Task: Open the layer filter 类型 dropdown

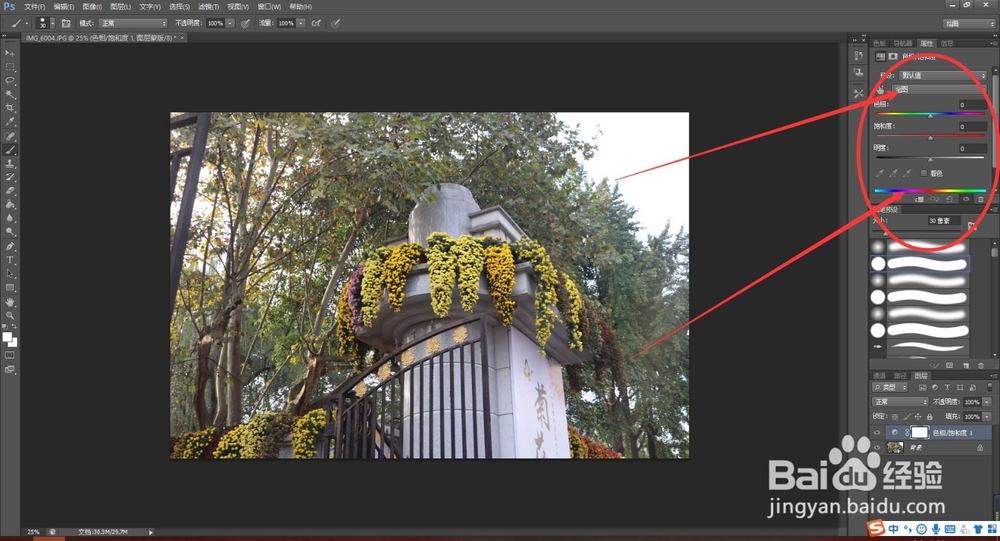Action: [x=890, y=387]
